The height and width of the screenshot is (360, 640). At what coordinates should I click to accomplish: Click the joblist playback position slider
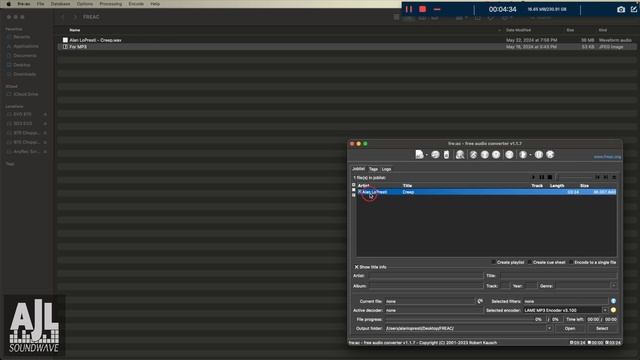point(575,177)
